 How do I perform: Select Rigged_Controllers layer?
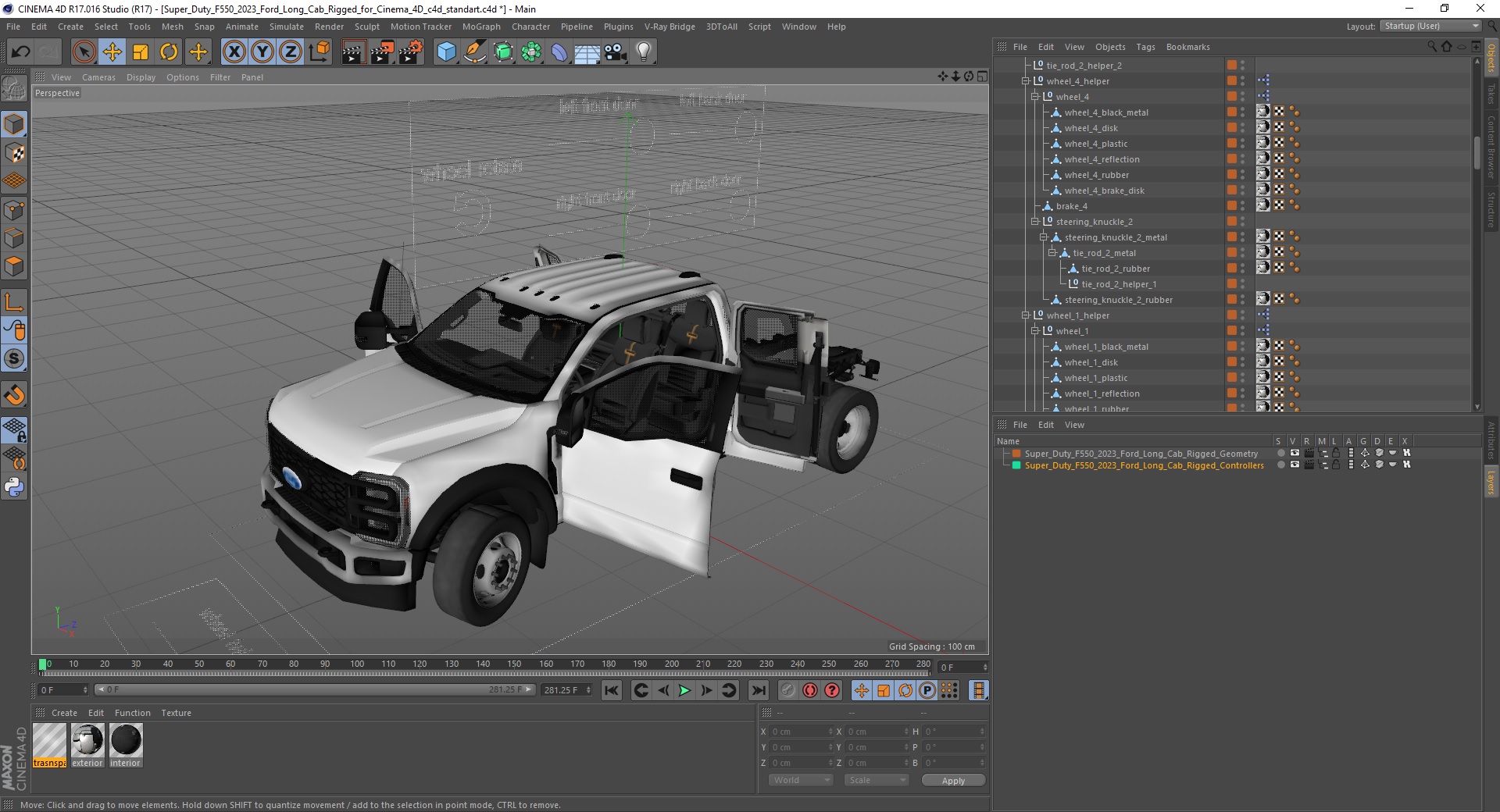pos(1144,465)
